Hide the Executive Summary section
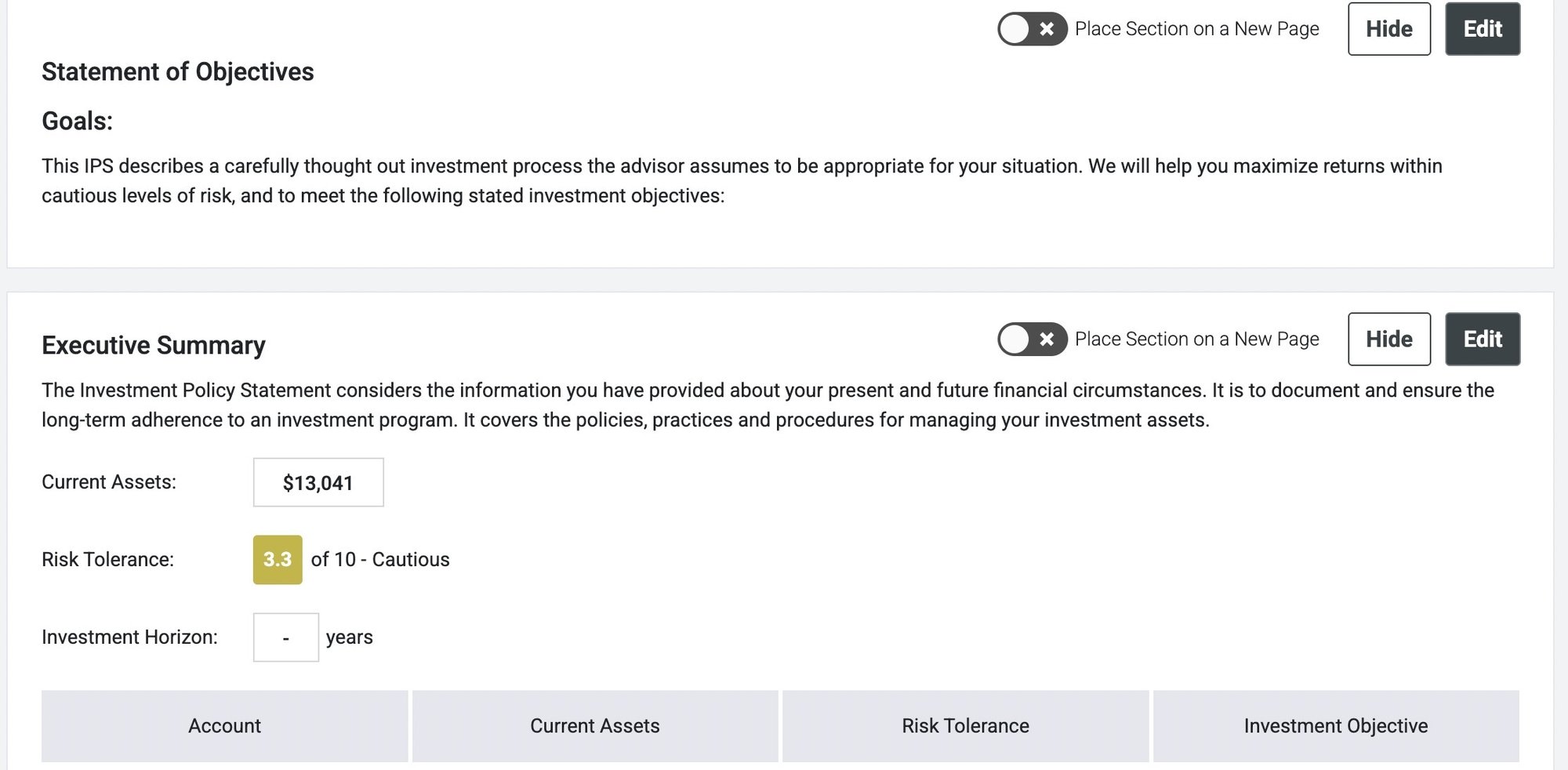This screenshot has width=1568, height=770. pyautogui.click(x=1389, y=340)
